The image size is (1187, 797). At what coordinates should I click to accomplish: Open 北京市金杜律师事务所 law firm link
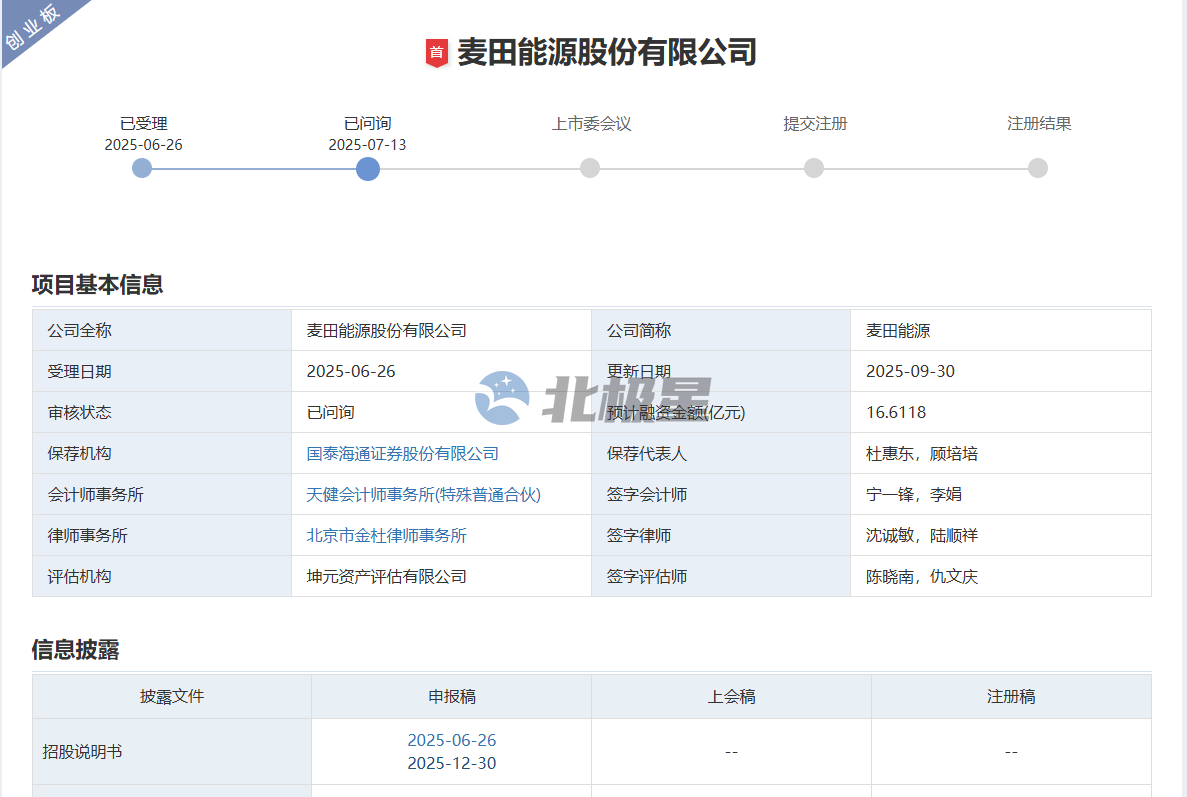coord(386,536)
